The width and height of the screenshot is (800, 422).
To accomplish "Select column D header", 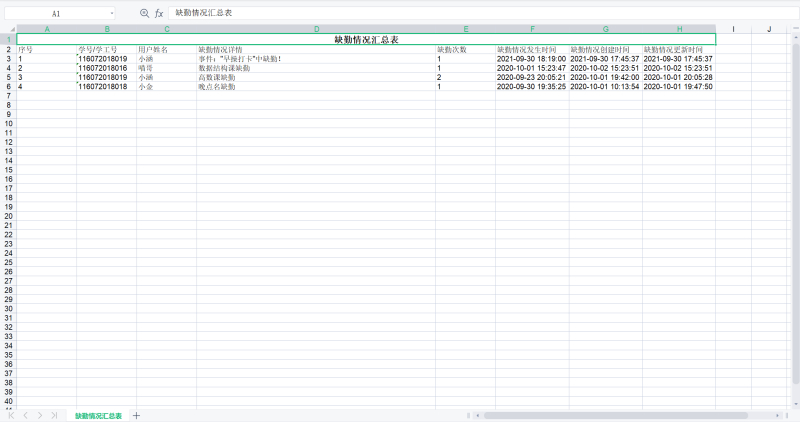I will click(x=316, y=29).
